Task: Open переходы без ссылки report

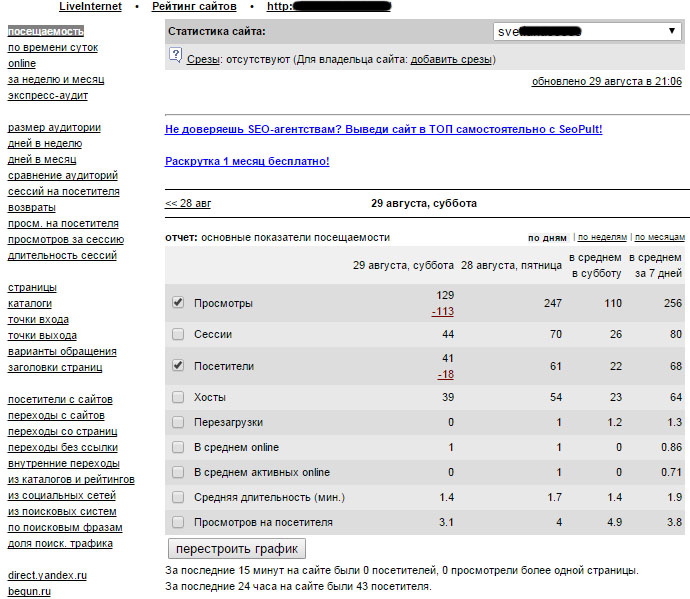Action: pyautogui.click(x=63, y=448)
